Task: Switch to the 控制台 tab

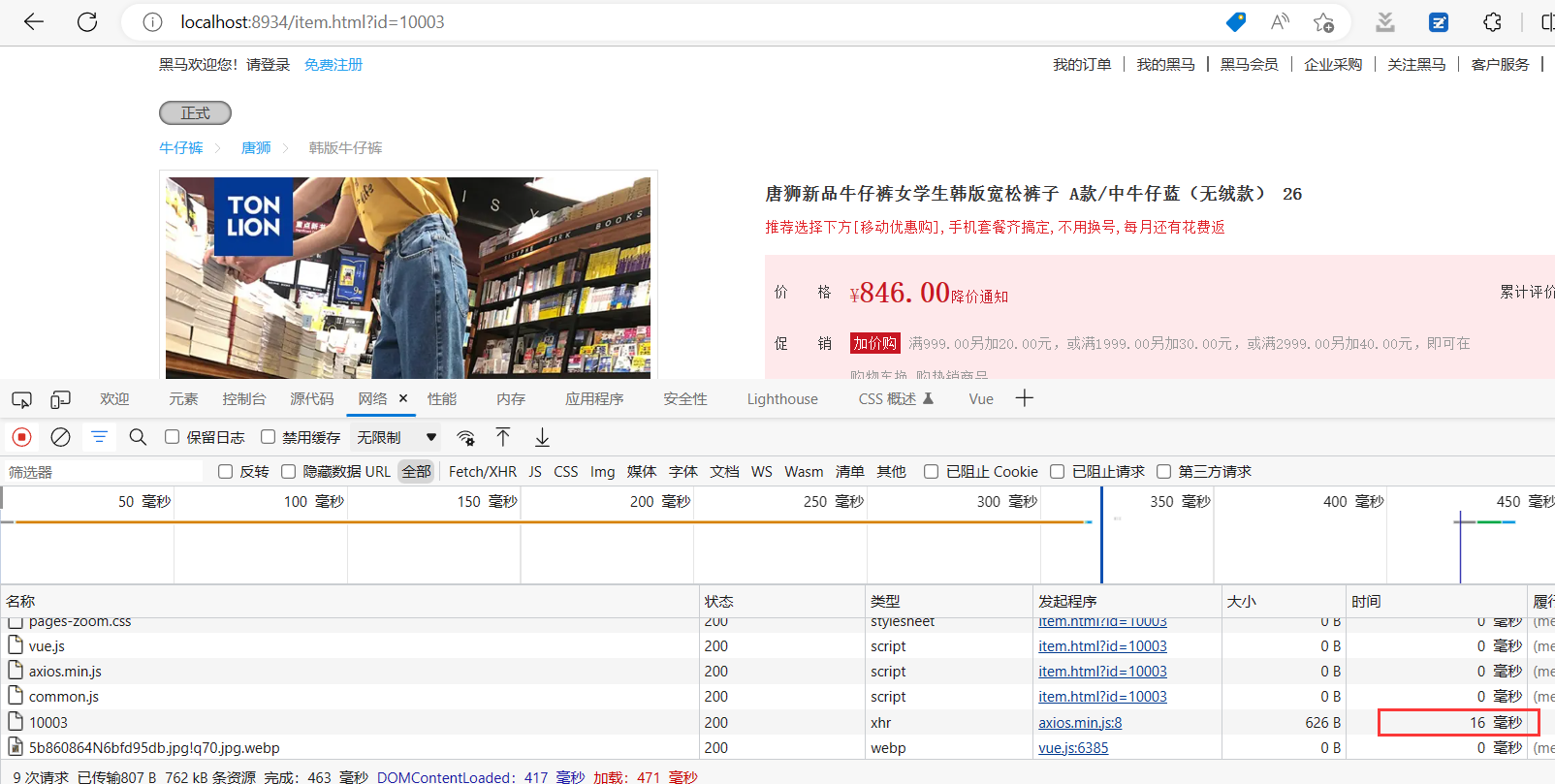Action: click(243, 398)
